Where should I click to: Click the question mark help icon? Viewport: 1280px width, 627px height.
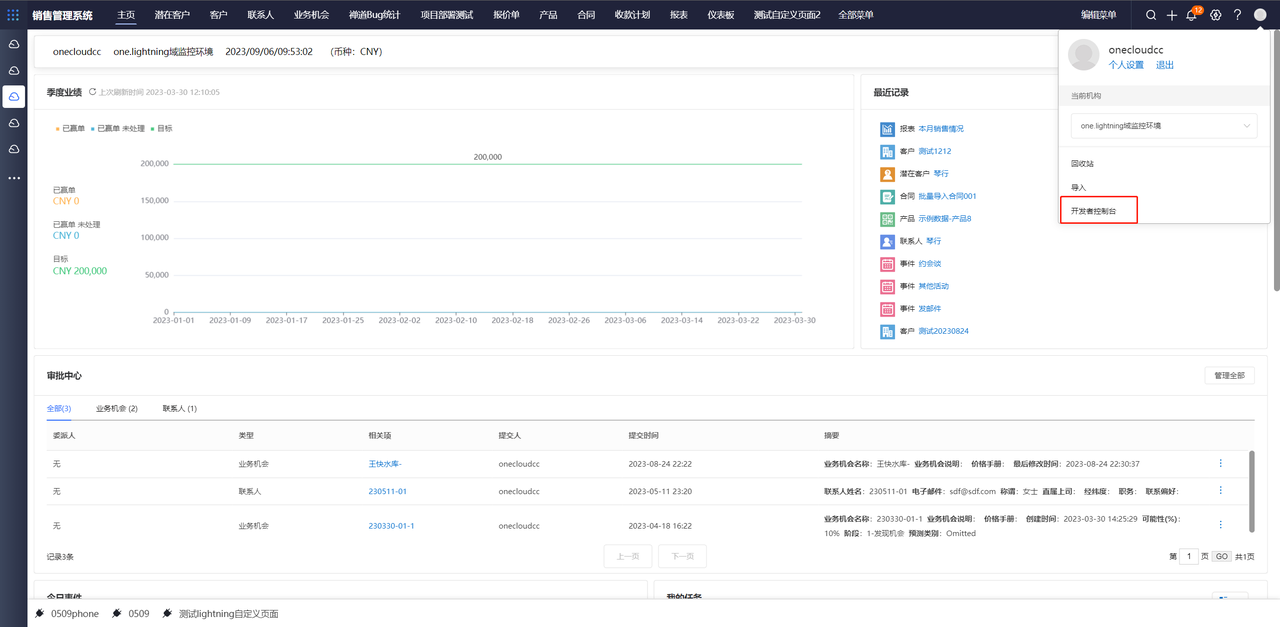pos(1237,15)
